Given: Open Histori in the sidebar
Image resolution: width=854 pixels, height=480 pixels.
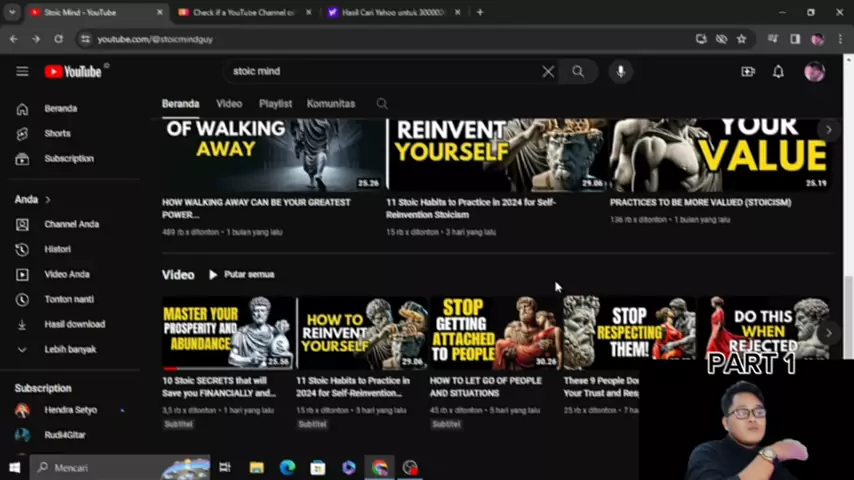Looking at the screenshot, I should pyautogui.click(x=57, y=249).
